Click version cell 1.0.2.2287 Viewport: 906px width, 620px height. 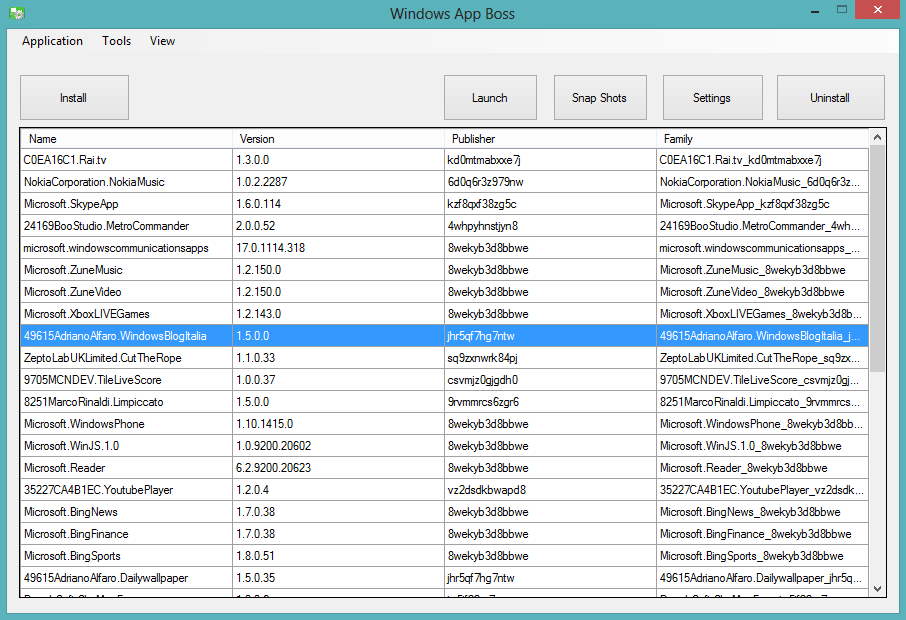339,182
